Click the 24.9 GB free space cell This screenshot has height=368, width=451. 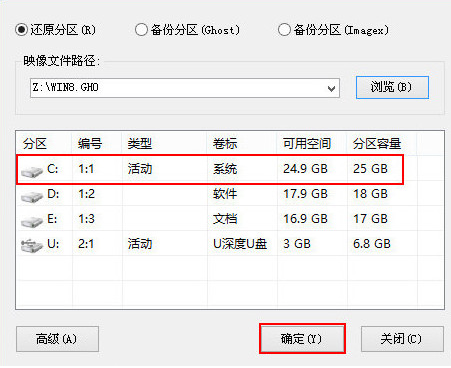tap(305, 169)
